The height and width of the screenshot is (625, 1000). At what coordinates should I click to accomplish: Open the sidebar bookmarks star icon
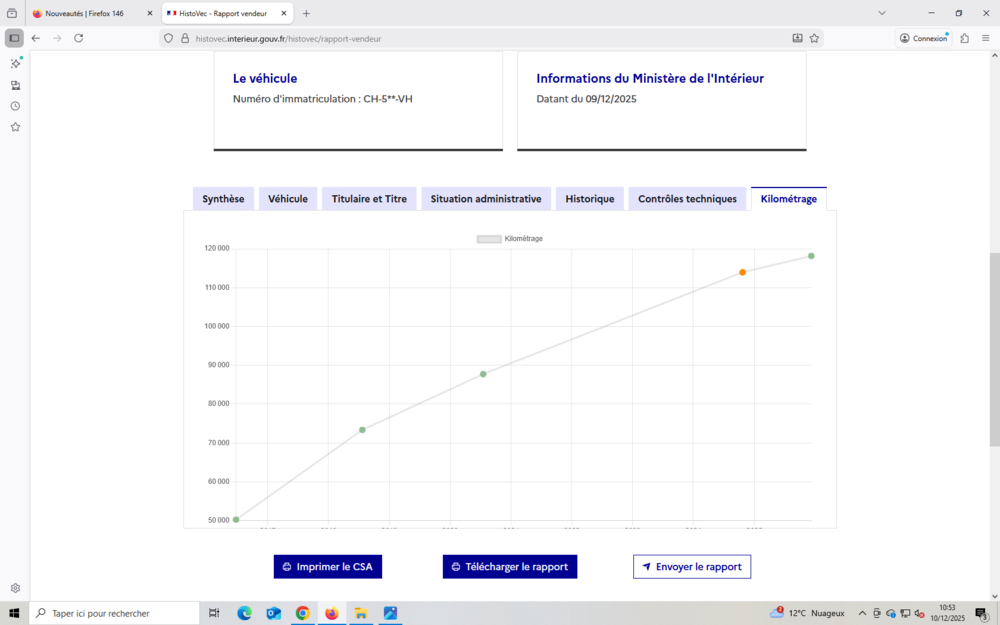click(15, 127)
